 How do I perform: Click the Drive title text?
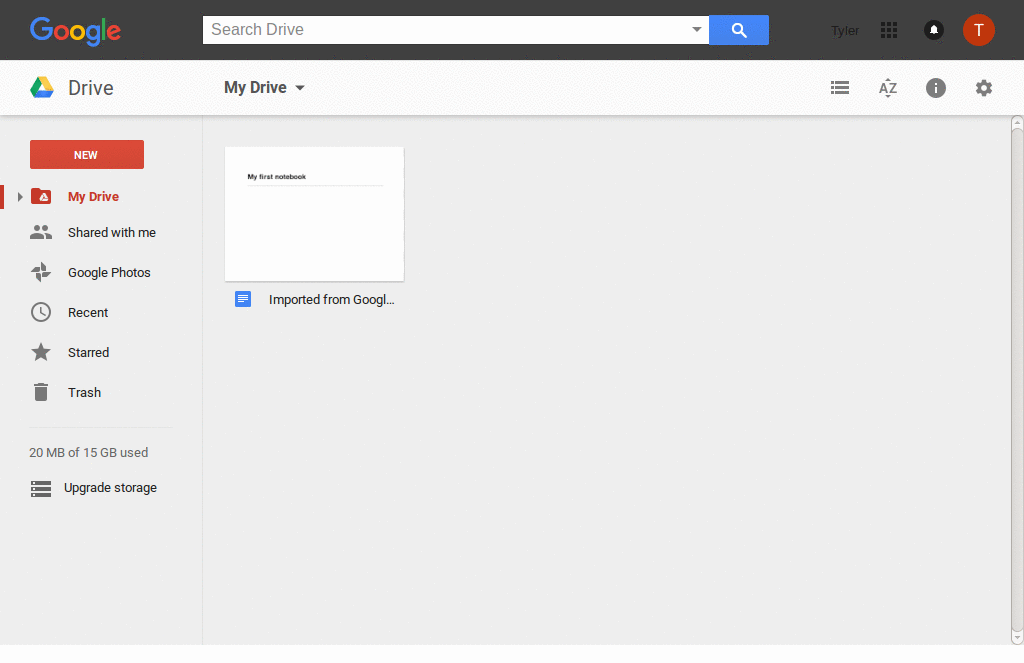pyautogui.click(x=91, y=88)
